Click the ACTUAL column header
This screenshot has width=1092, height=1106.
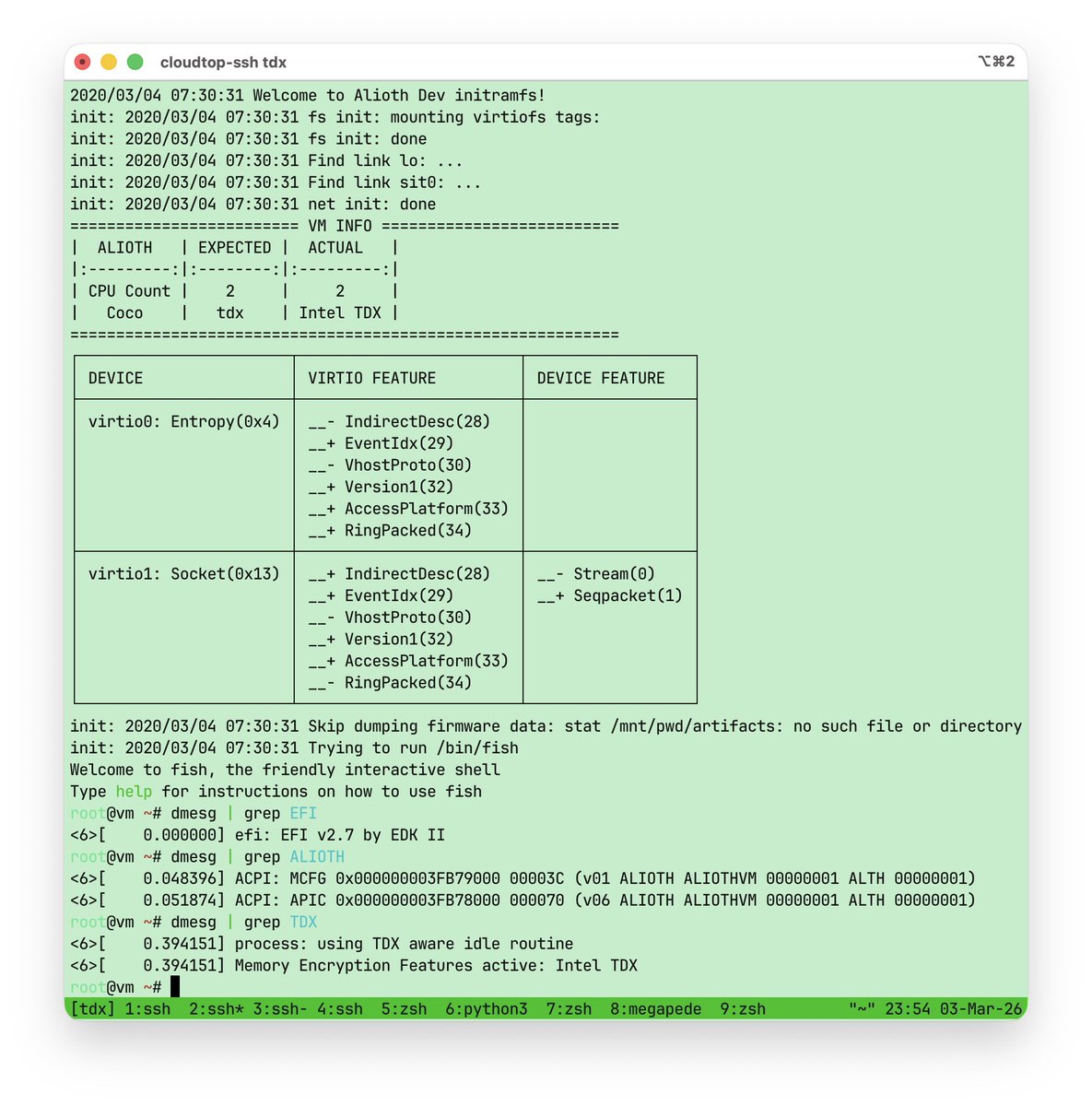pos(335,247)
